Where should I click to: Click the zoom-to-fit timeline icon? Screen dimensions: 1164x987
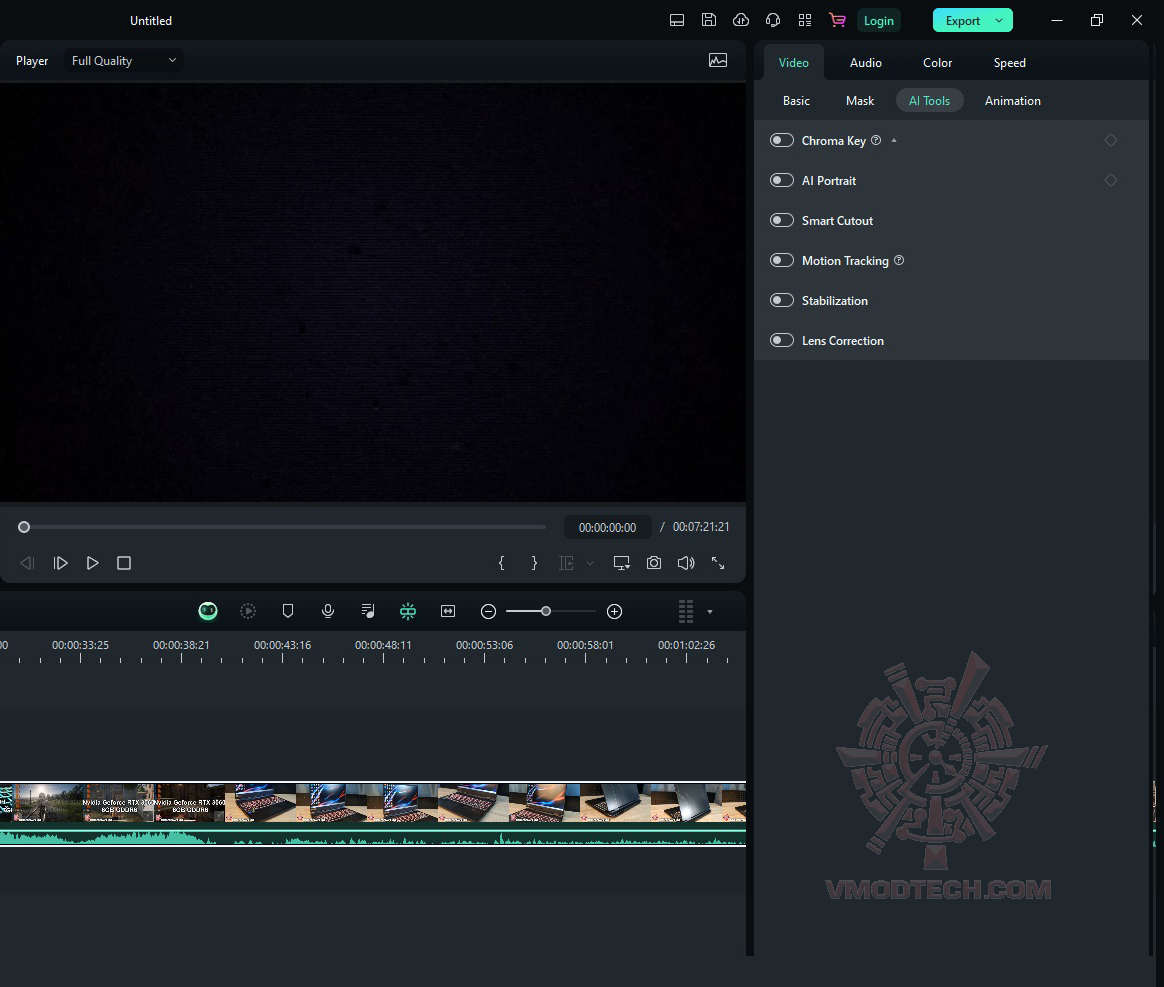pos(448,611)
